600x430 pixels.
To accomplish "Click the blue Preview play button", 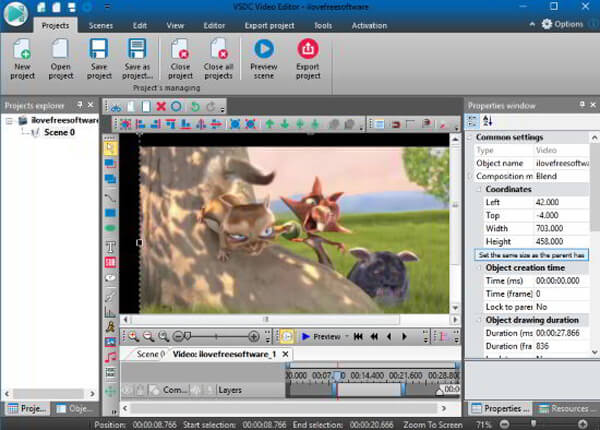I will (x=305, y=337).
